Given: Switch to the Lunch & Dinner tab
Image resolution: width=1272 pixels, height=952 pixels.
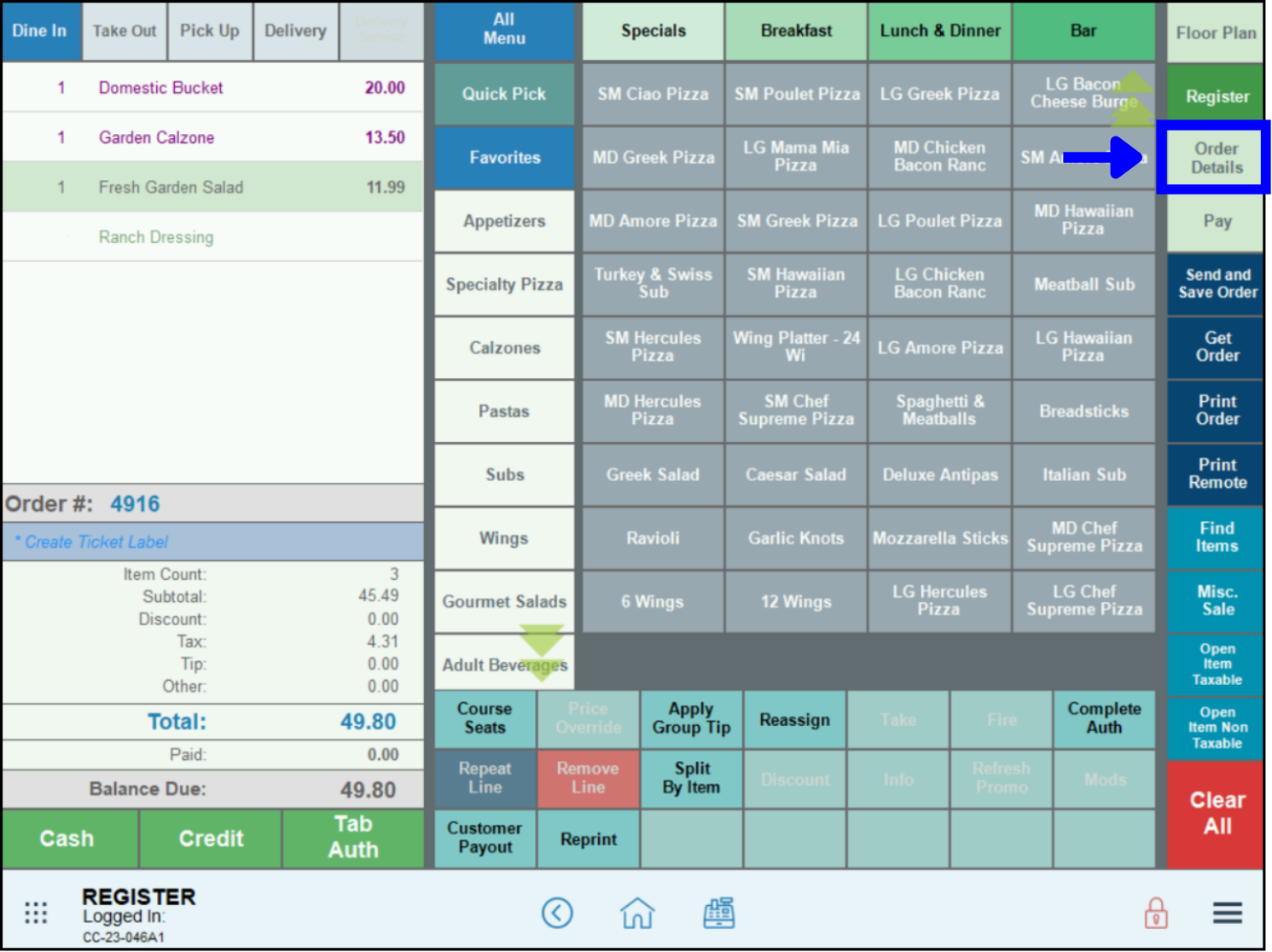Looking at the screenshot, I should 939,31.
